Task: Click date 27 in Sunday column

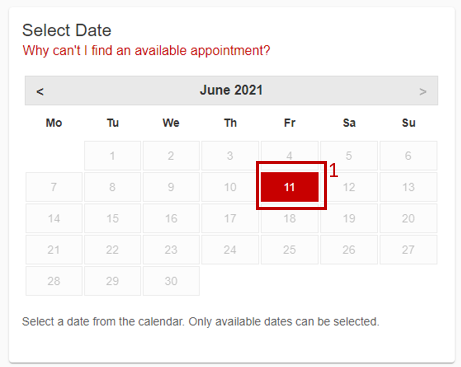Action: coord(408,250)
